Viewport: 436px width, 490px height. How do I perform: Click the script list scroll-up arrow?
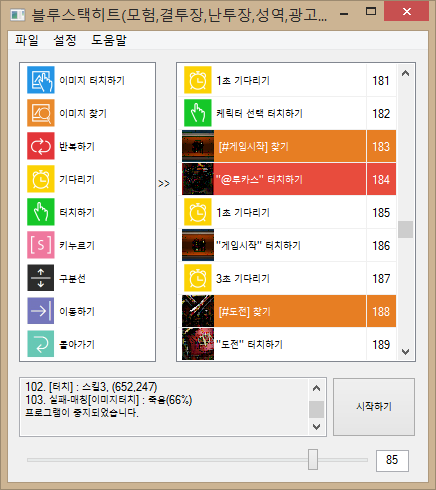(x=405, y=73)
